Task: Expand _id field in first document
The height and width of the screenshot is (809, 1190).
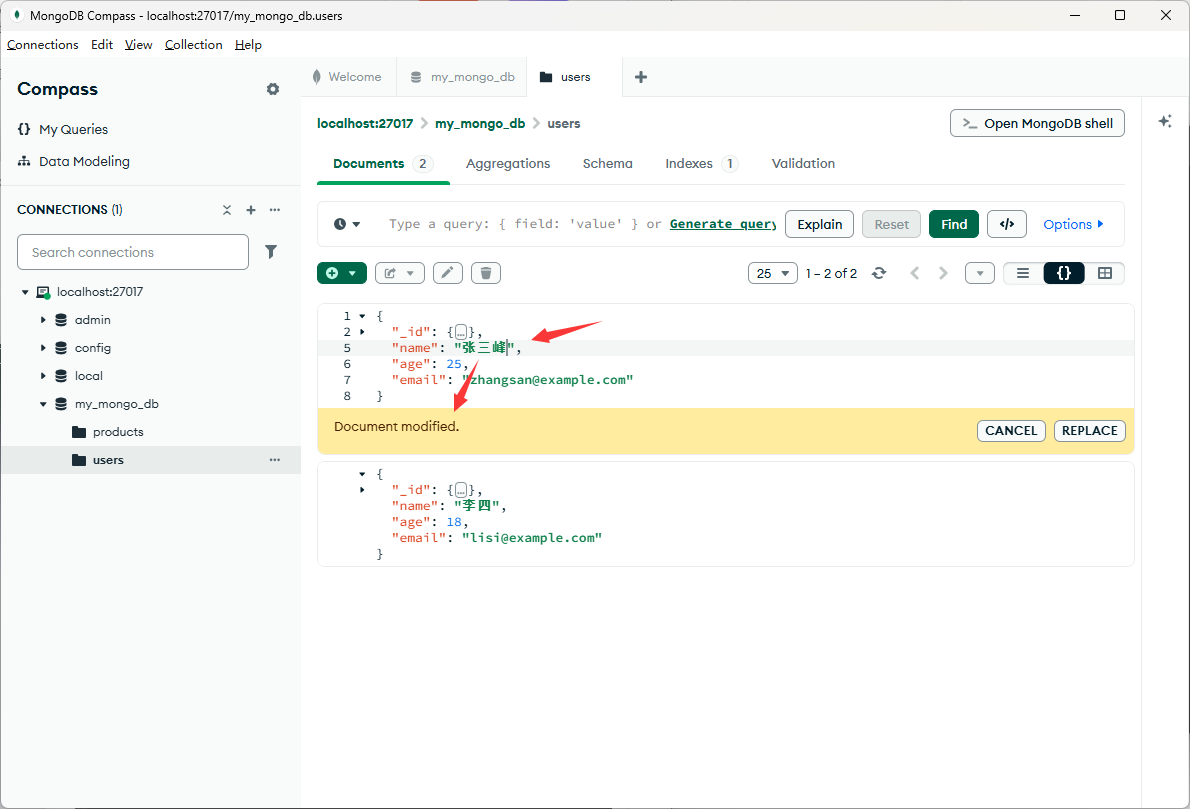Action: tap(363, 332)
